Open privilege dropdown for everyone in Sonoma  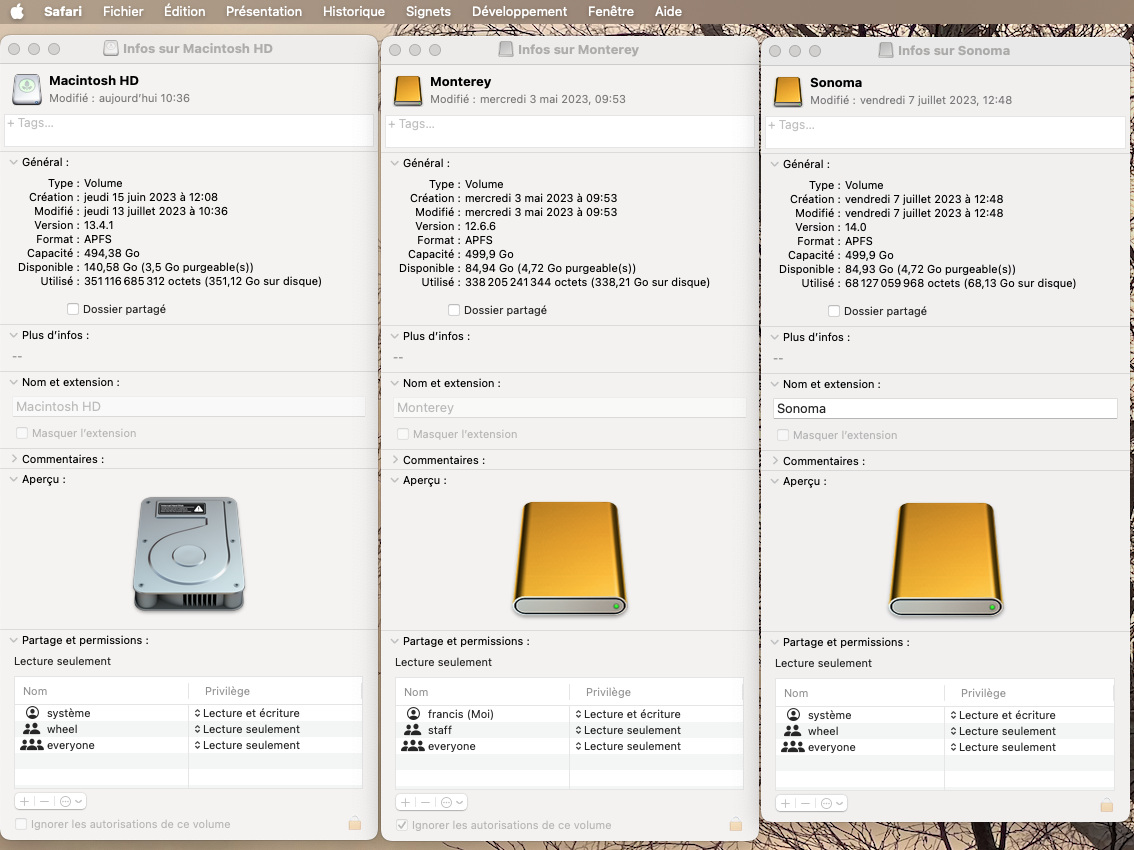click(x=1002, y=747)
